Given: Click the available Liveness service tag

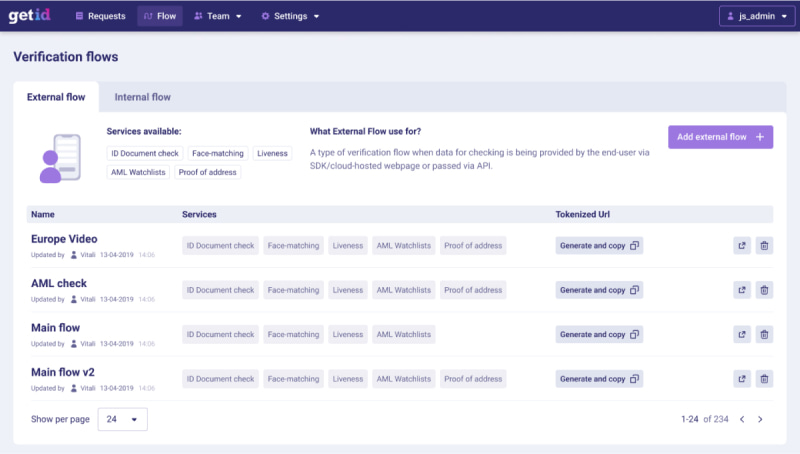Looking at the screenshot, I should [272, 153].
